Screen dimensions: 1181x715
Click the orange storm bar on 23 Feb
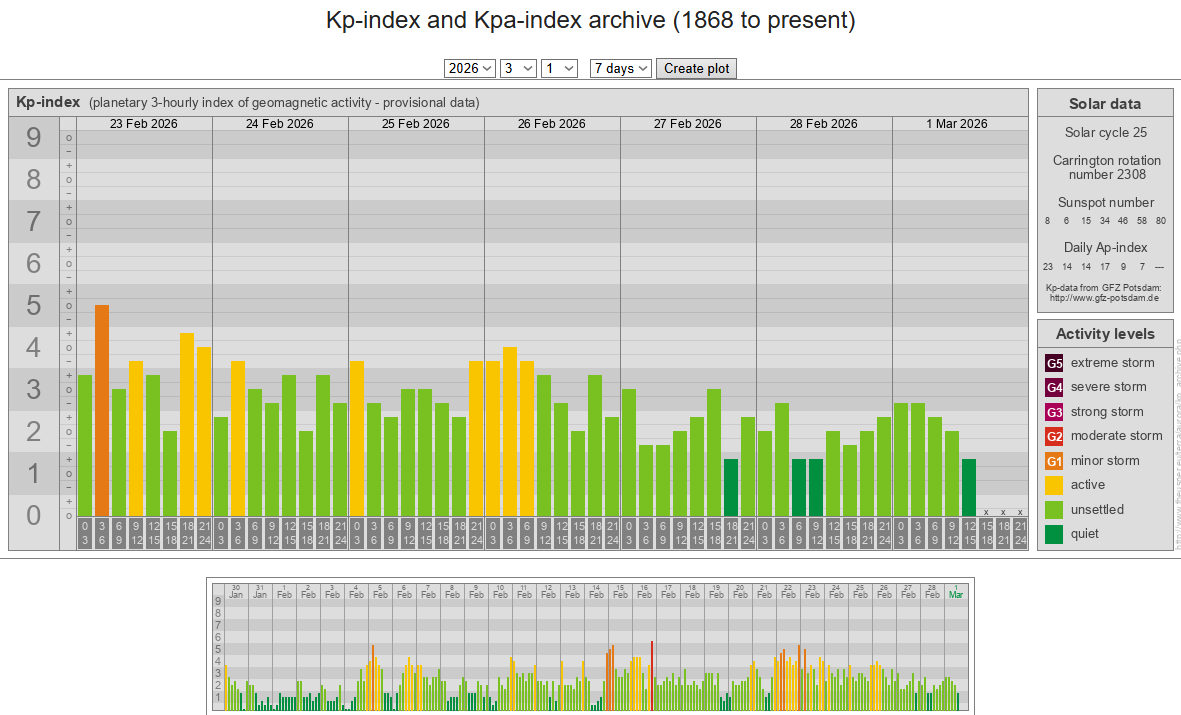click(102, 410)
